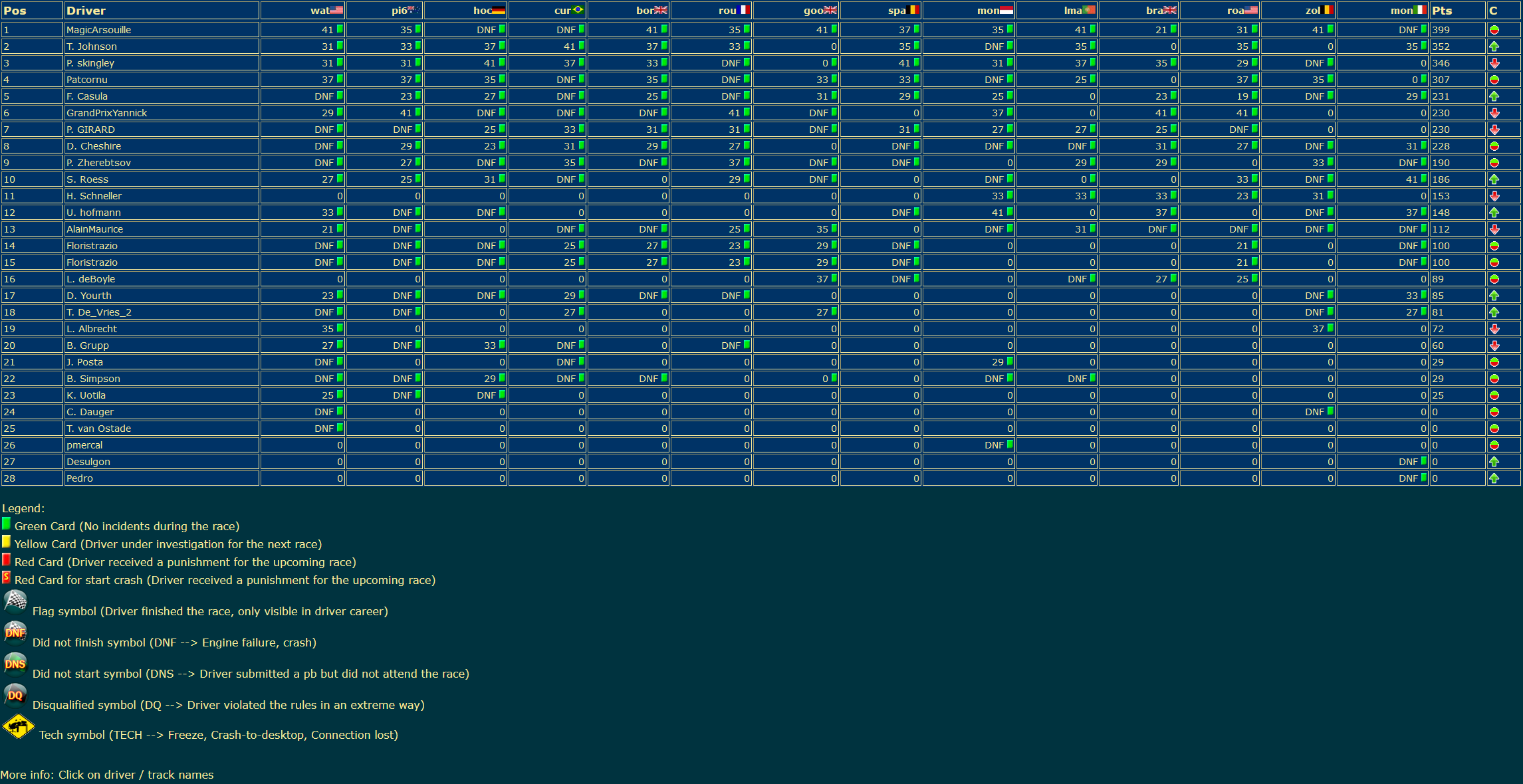Click driver name H. Schneller
Viewport: 1523px width, 784px height.
pyautogui.click(x=94, y=196)
